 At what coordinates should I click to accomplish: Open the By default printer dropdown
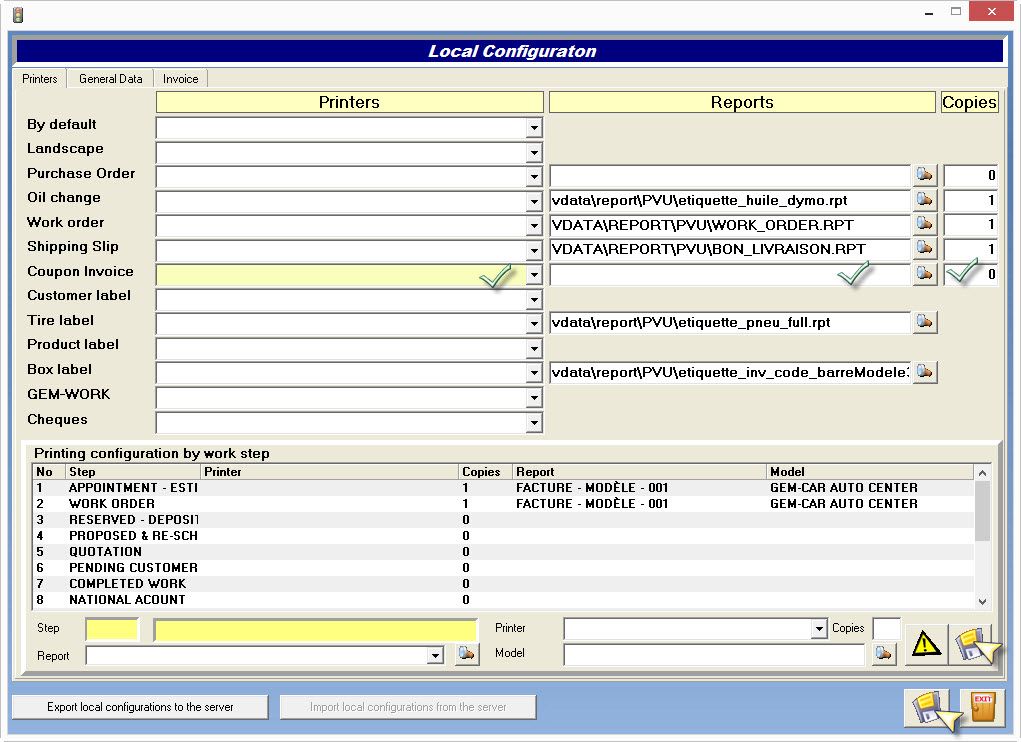(x=534, y=128)
